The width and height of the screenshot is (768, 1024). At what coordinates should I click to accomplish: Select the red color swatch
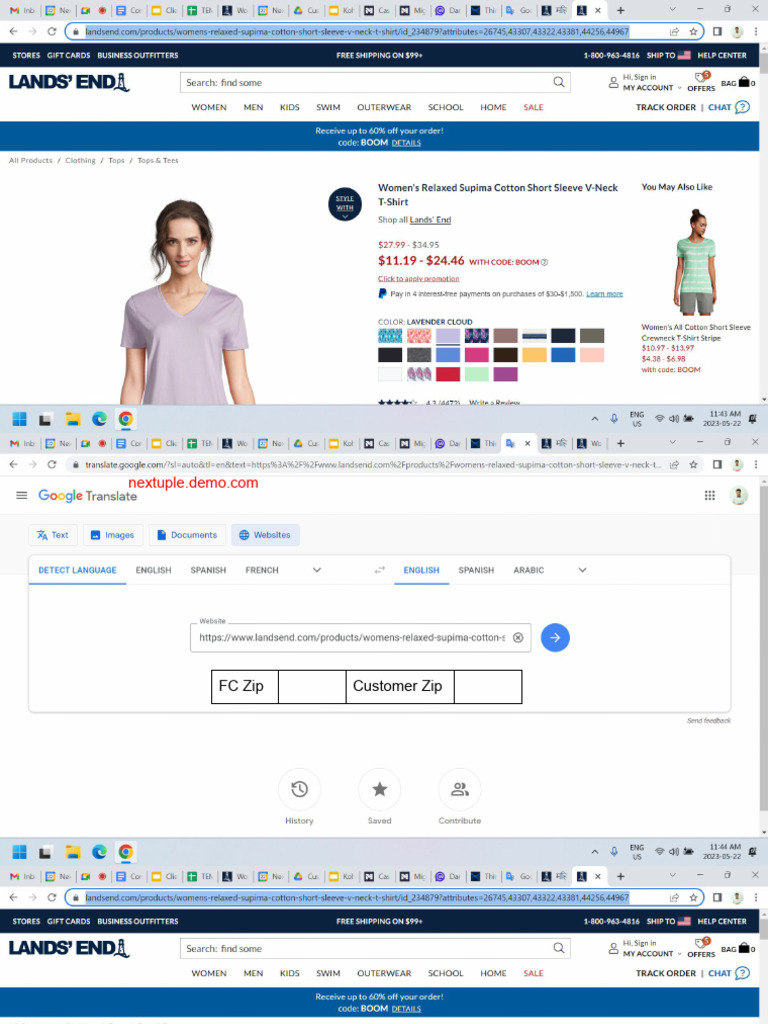click(x=448, y=374)
